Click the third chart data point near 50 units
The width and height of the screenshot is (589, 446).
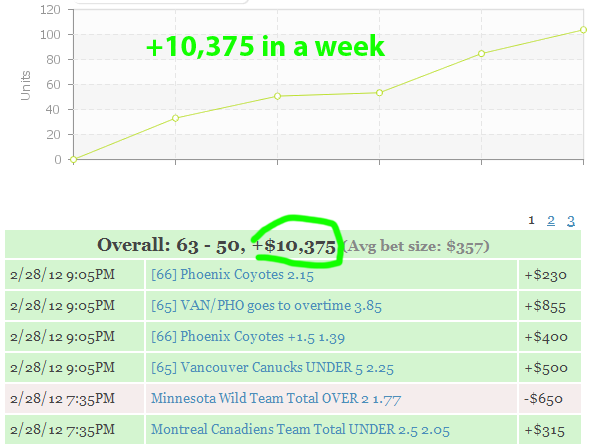(278, 96)
